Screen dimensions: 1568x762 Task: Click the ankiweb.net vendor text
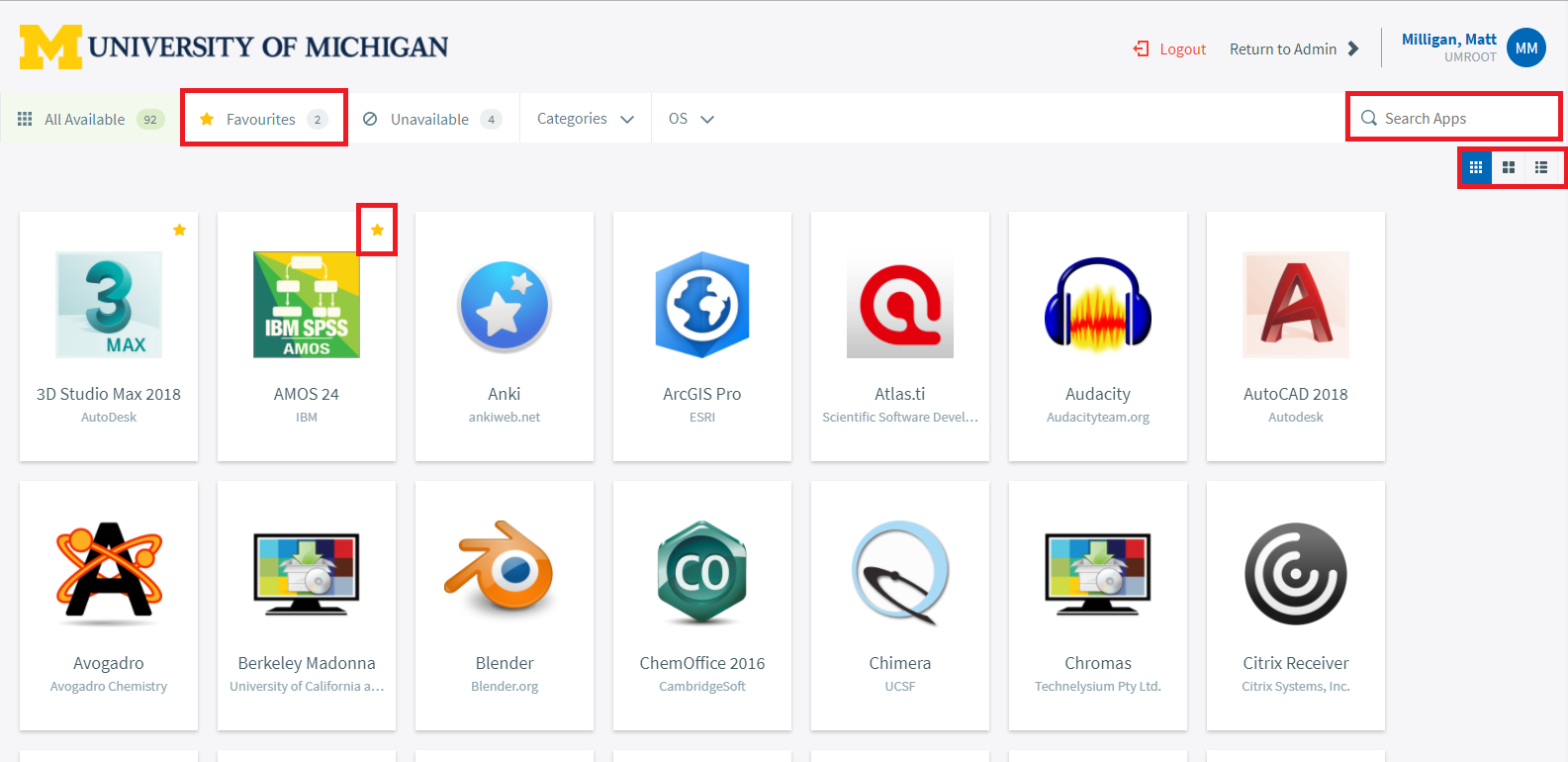click(505, 418)
